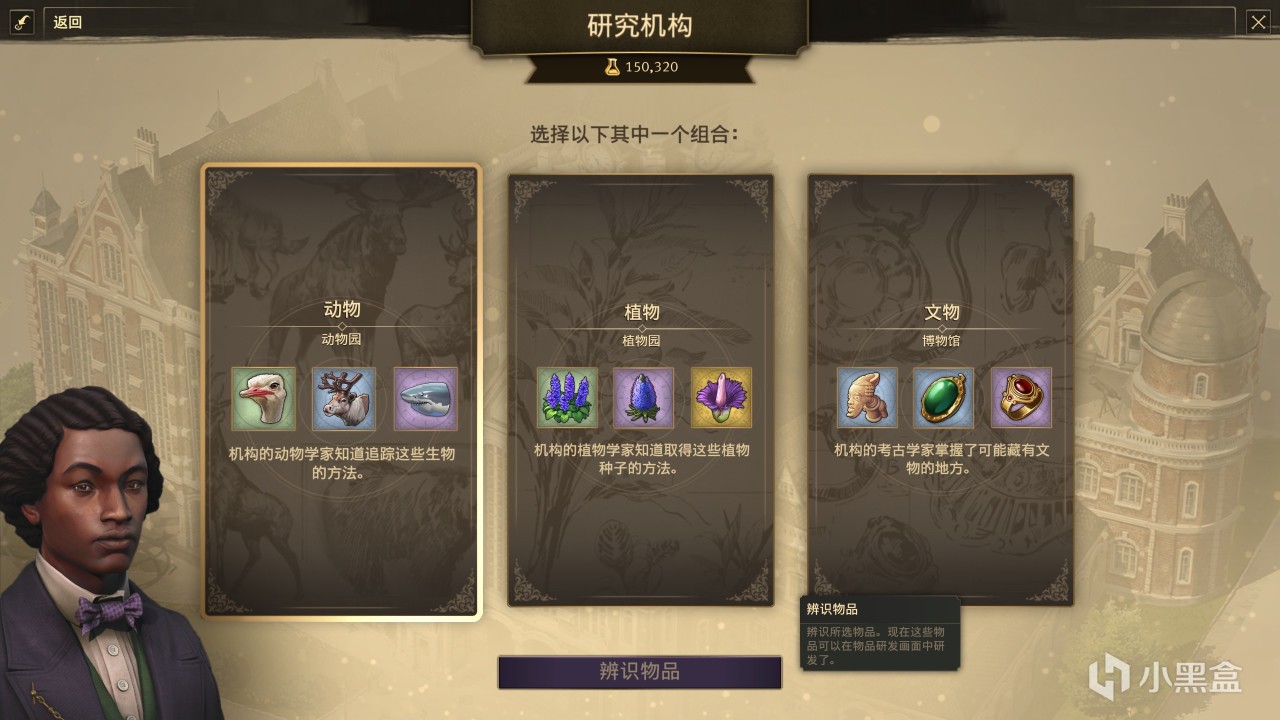The width and height of the screenshot is (1280, 720).
Task: Choose the 文物 museum card
Action: click(x=941, y=390)
